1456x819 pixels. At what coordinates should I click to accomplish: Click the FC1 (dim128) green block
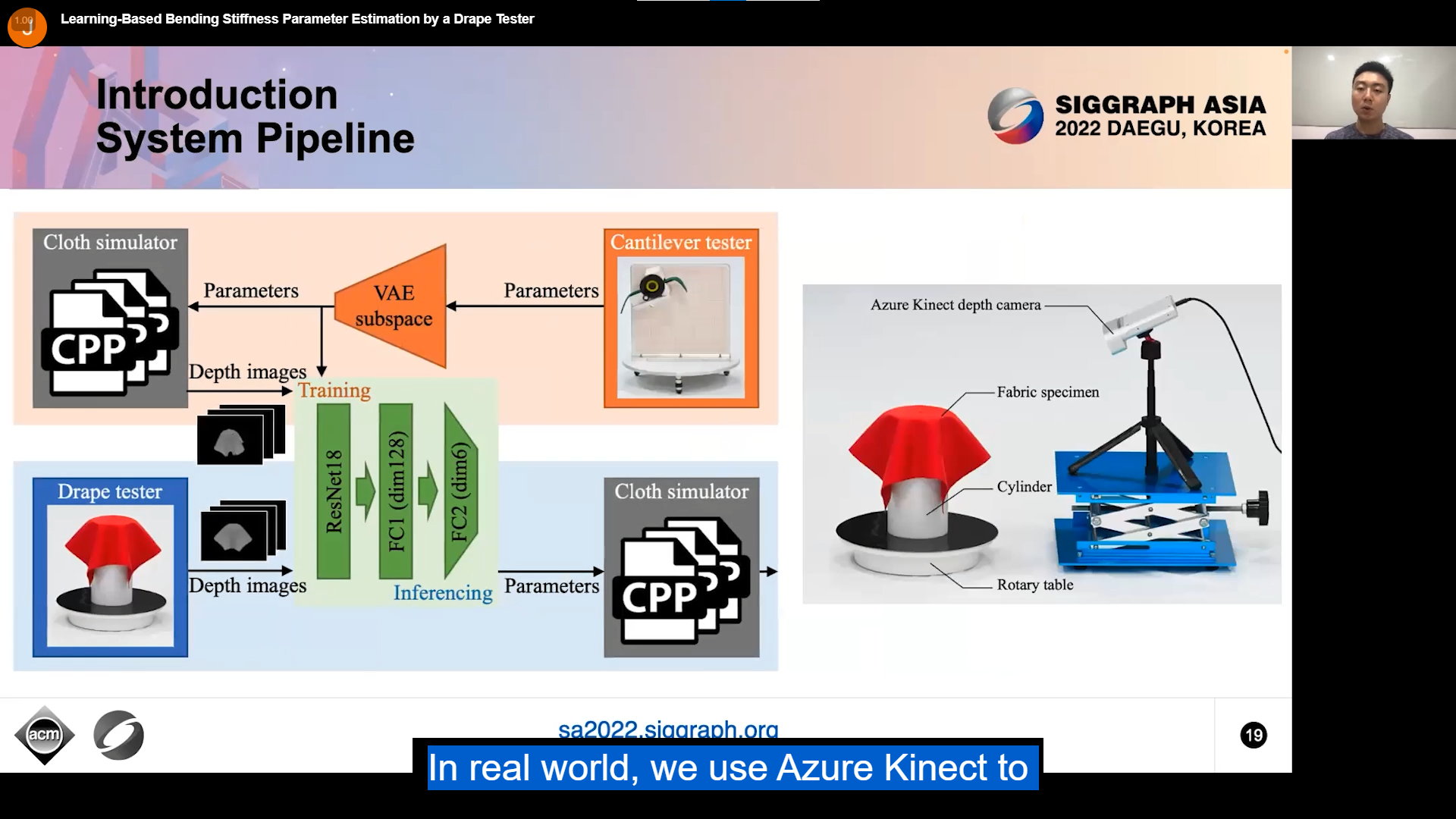(x=396, y=491)
